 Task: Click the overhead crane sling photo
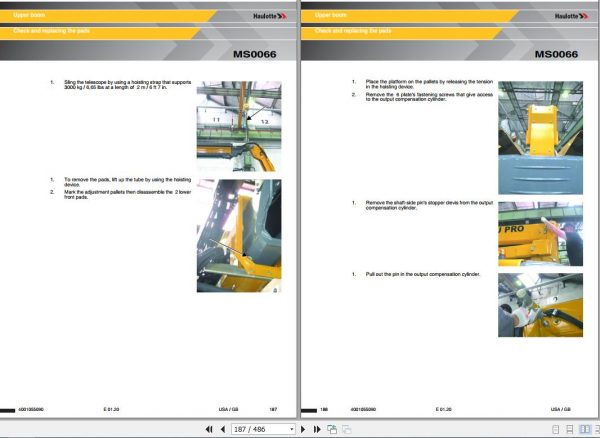(x=239, y=126)
